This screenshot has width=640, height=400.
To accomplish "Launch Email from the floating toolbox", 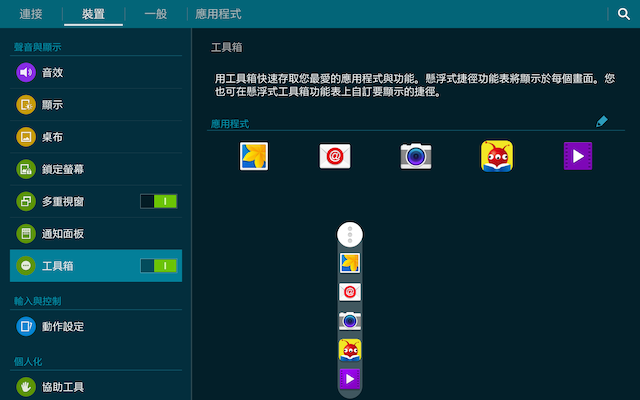I will coord(350,292).
